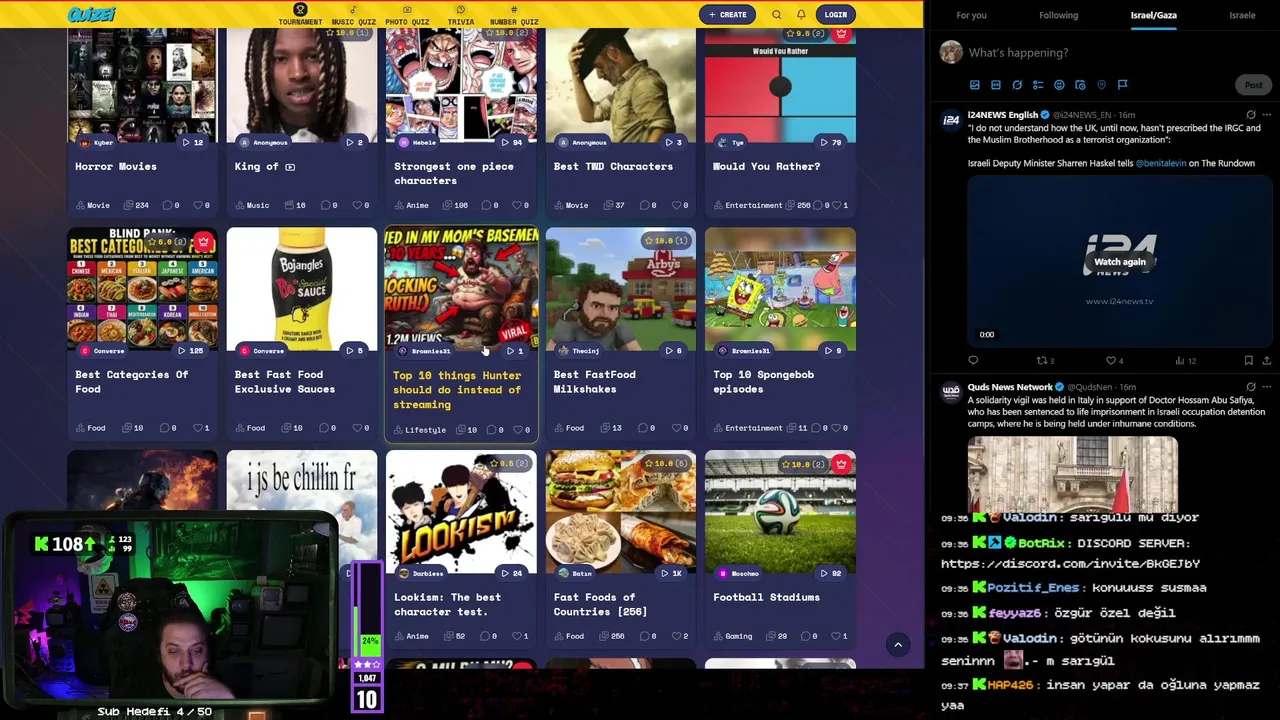Click the Grok icon on i24NEWS post
Screen dimensions: 1280x720
1250,115
